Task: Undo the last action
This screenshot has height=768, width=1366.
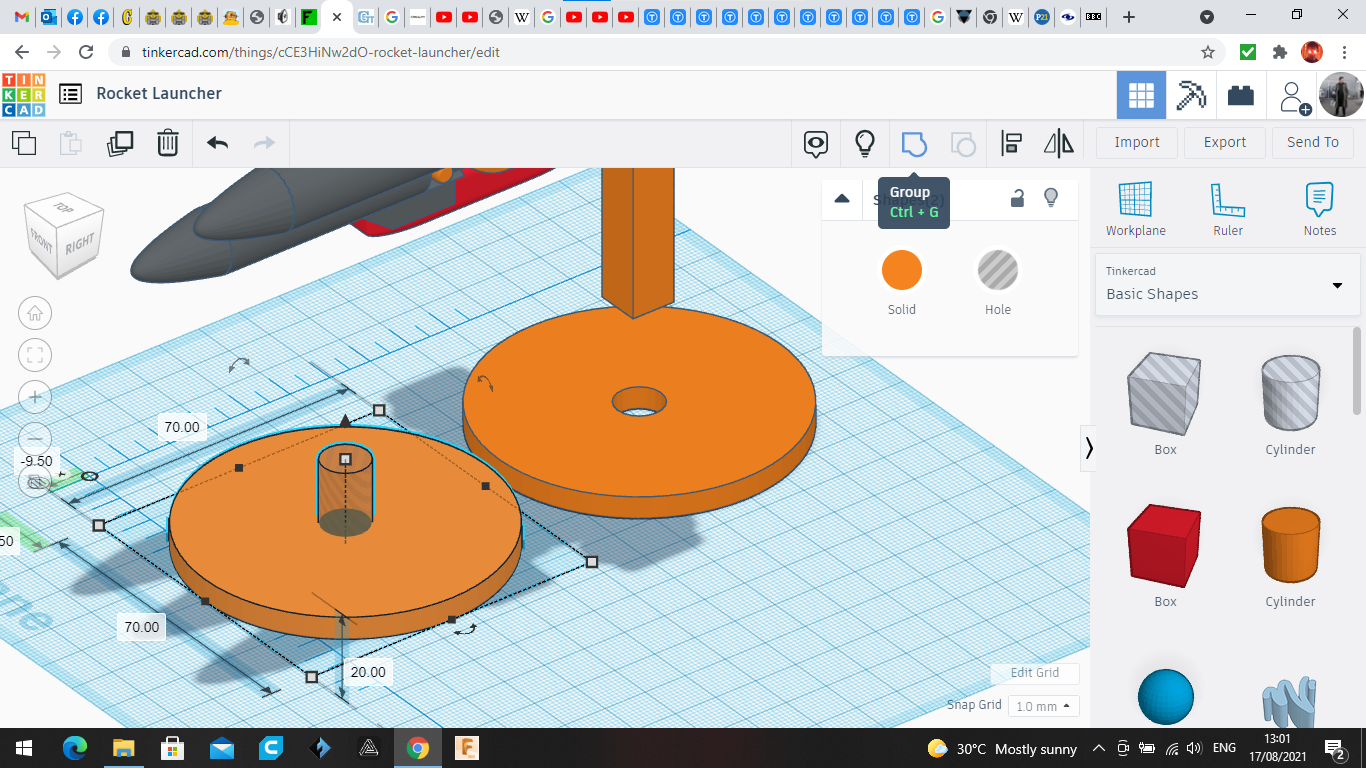Action: pyautogui.click(x=217, y=143)
